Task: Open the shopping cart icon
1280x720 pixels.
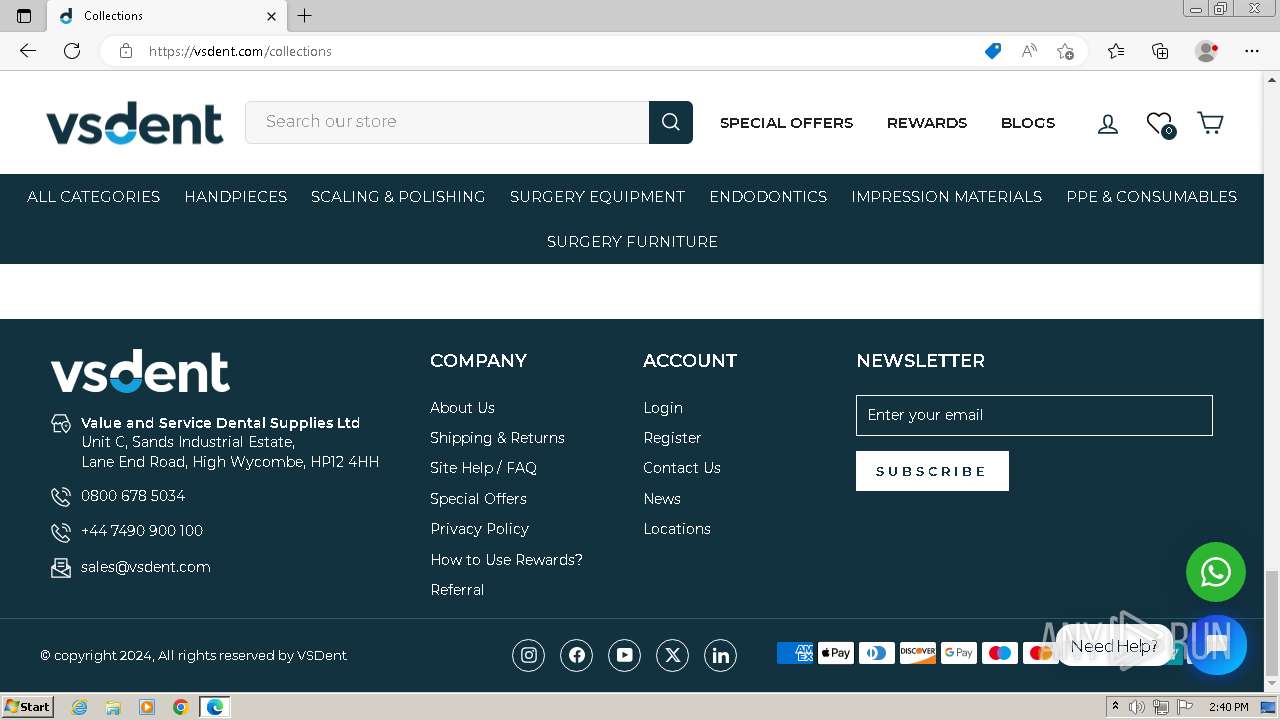Action: [x=1210, y=123]
